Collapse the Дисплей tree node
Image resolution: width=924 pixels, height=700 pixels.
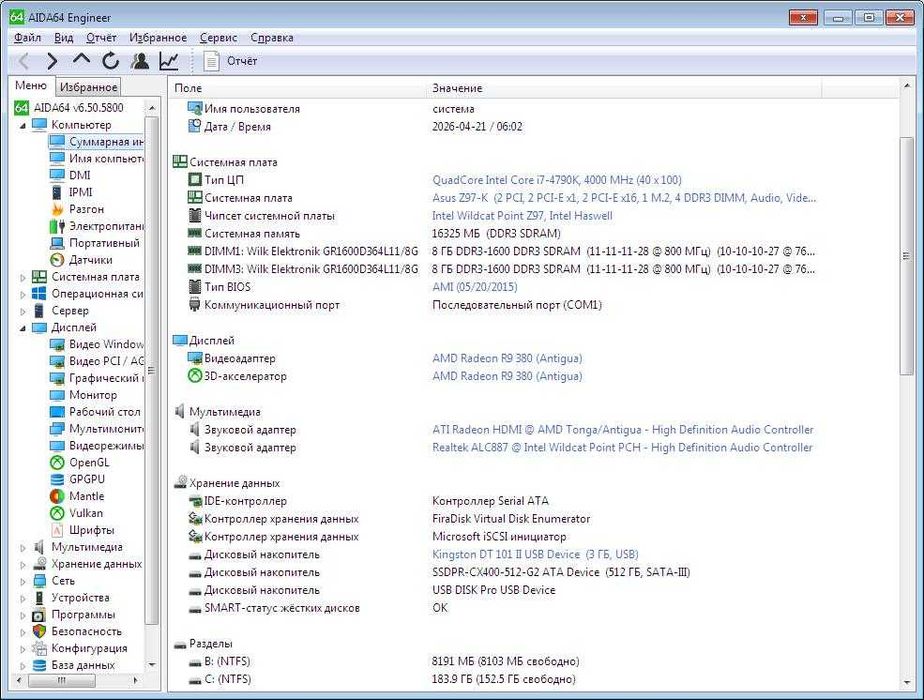(23, 328)
